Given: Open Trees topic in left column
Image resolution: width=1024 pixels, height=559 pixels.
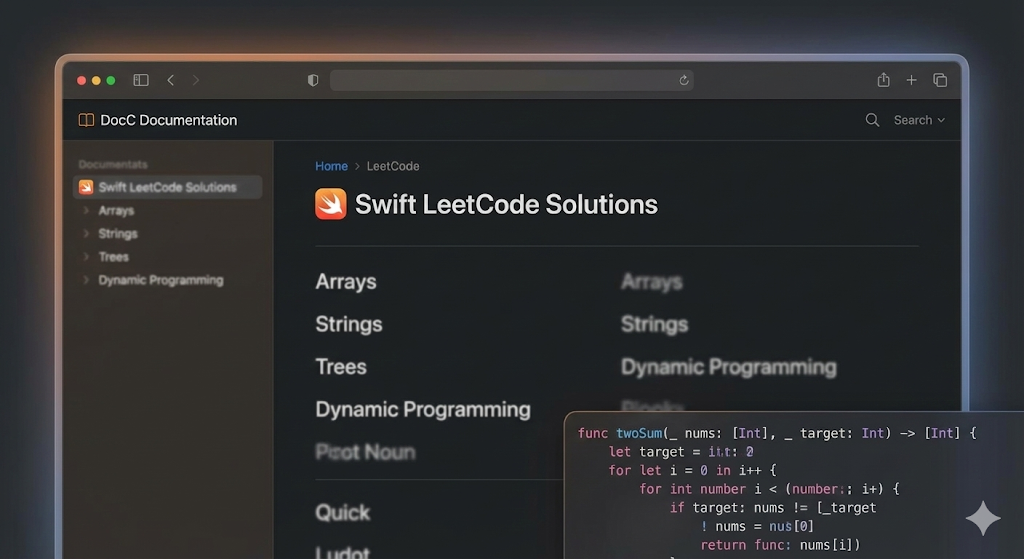Looking at the screenshot, I should point(340,366).
